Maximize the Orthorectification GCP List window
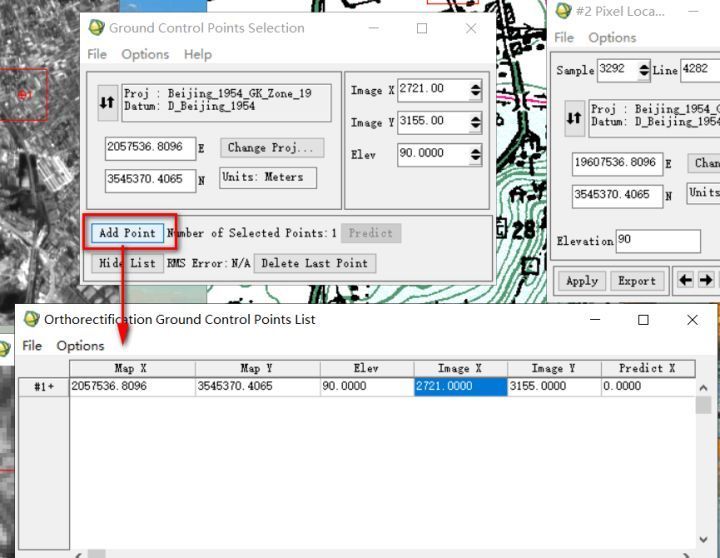This screenshot has width=720, height=558. (643, 320)
